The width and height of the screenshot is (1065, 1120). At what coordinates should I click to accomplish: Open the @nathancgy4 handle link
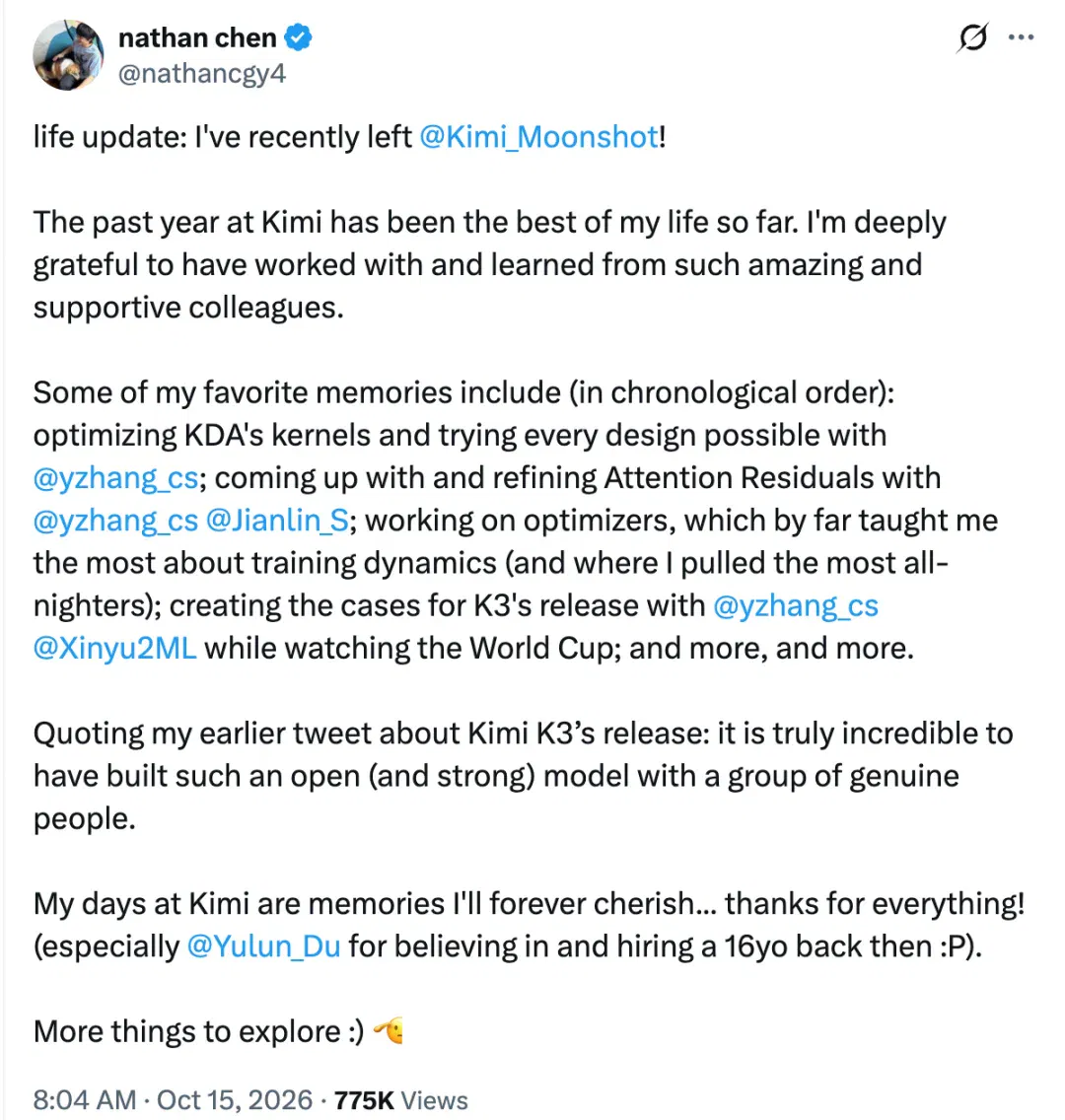[x=201, y=73]
